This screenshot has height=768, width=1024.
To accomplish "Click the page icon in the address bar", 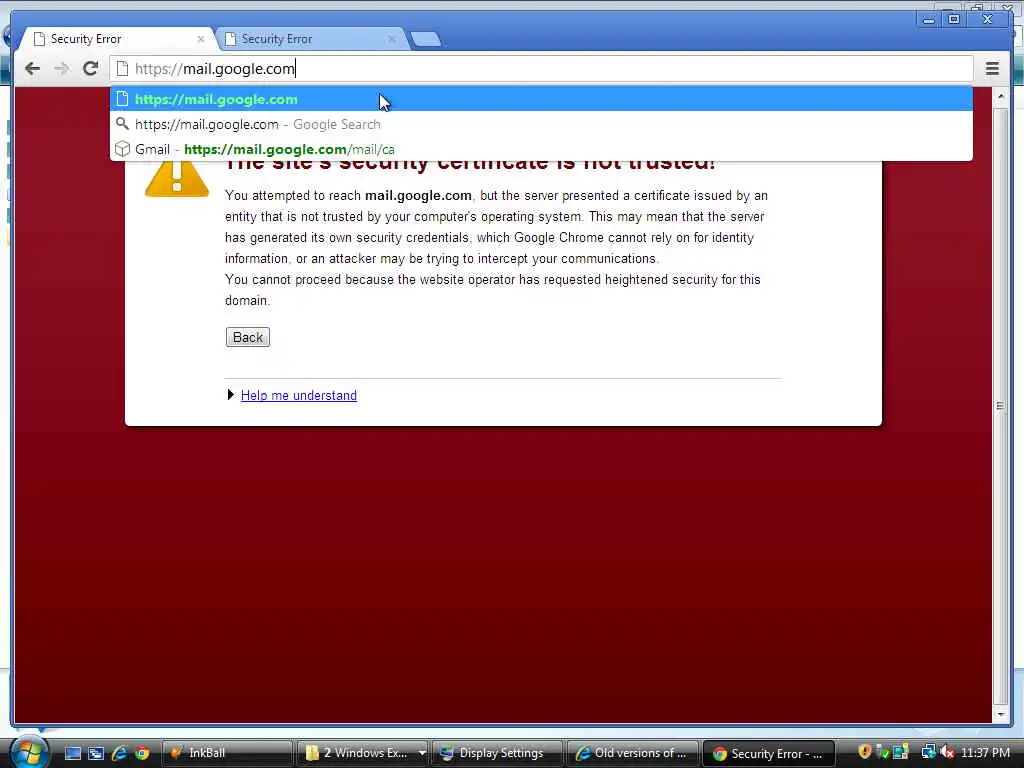I will (x=122, y=69).
